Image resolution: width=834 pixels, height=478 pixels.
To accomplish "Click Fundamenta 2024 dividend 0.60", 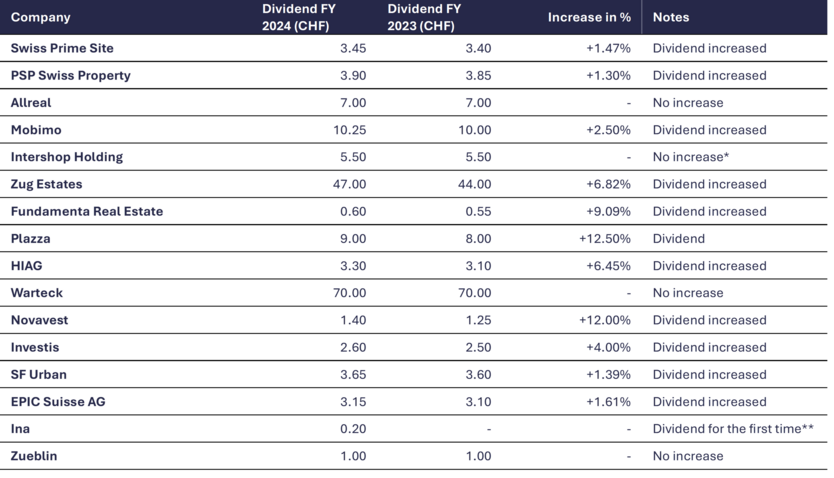I will tap(353, 211).
